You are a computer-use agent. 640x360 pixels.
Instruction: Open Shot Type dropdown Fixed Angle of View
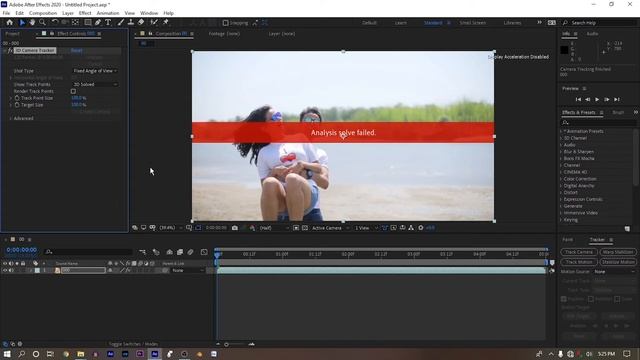95,71
